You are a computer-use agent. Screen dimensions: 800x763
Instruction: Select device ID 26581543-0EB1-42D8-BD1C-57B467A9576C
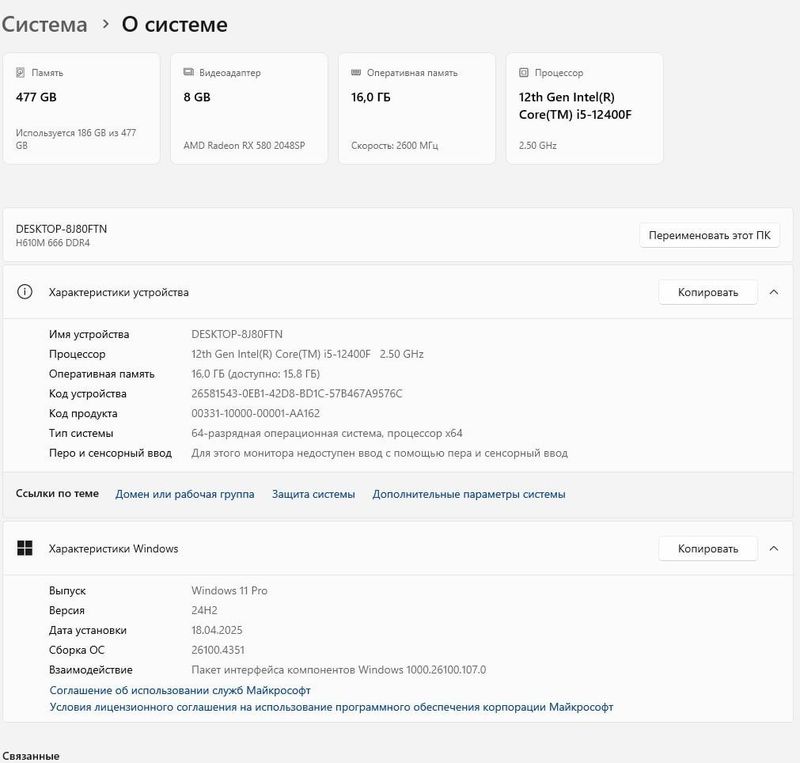point(296,393)
